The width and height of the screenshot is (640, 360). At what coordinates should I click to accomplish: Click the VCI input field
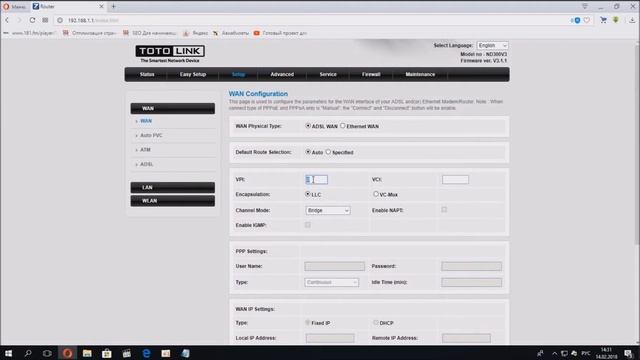(455, 180)
